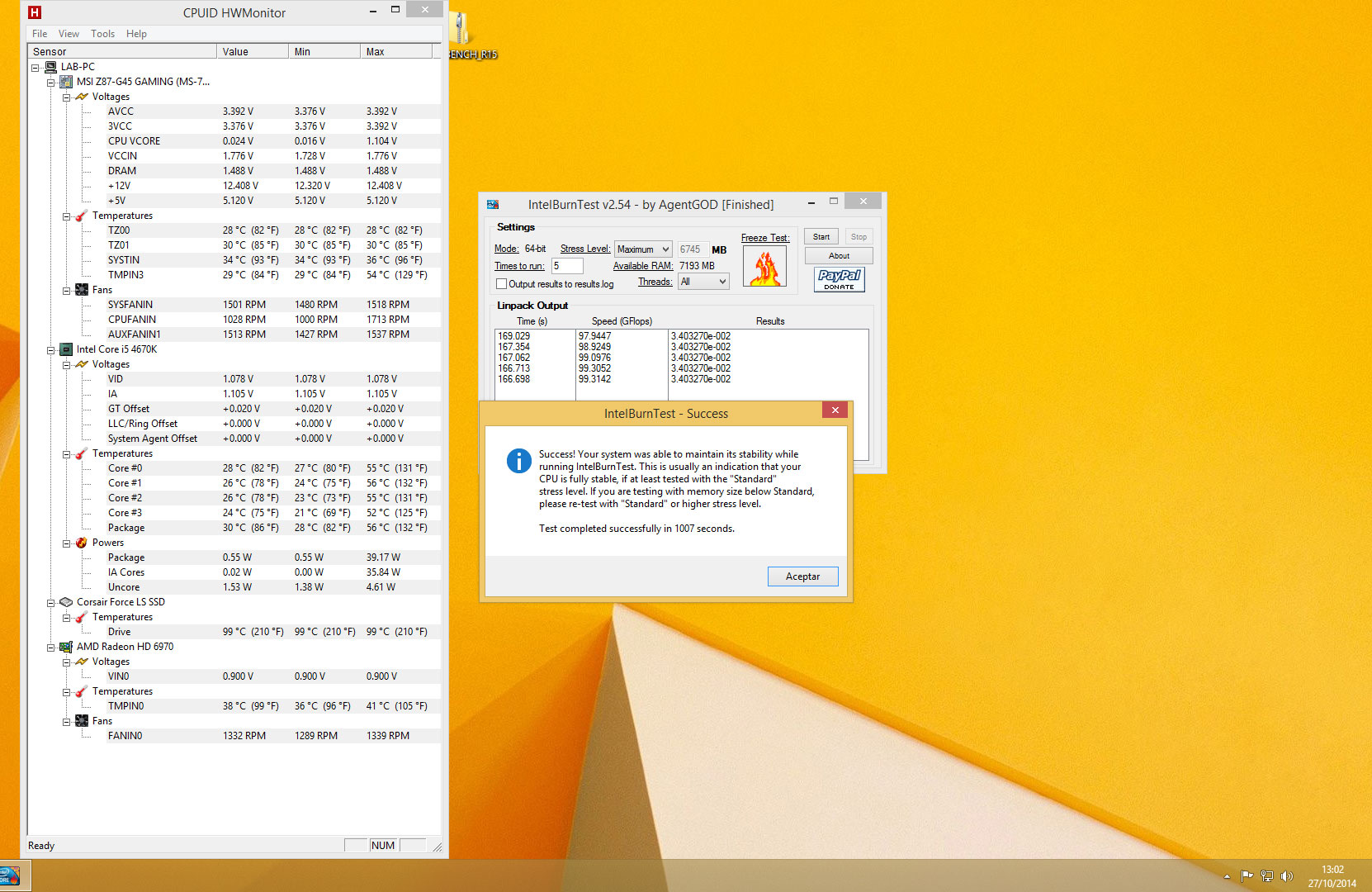
Task: Open the Threads dropdown
Action: pyautogui.click(x=703, y=282)
